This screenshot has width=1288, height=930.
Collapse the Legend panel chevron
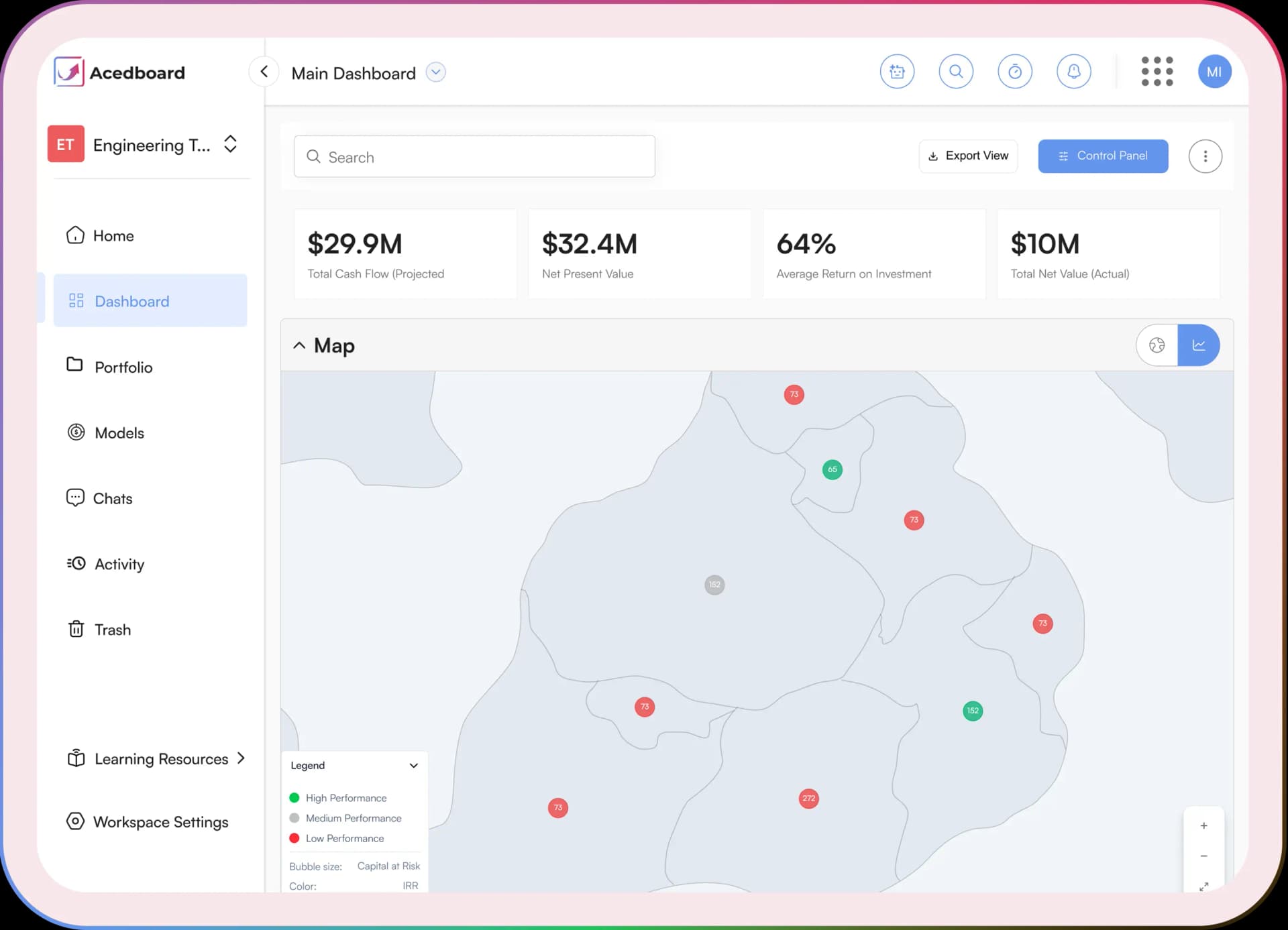[x=414, y=766]
